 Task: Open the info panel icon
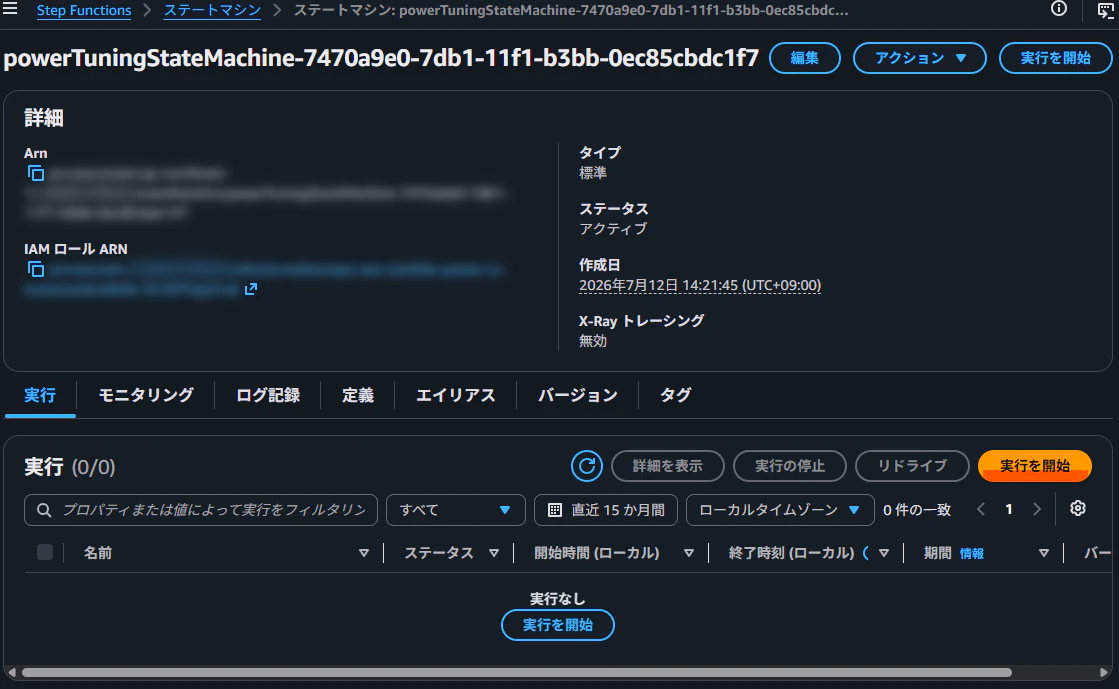pyautogui.click(x=1059, y=9)
